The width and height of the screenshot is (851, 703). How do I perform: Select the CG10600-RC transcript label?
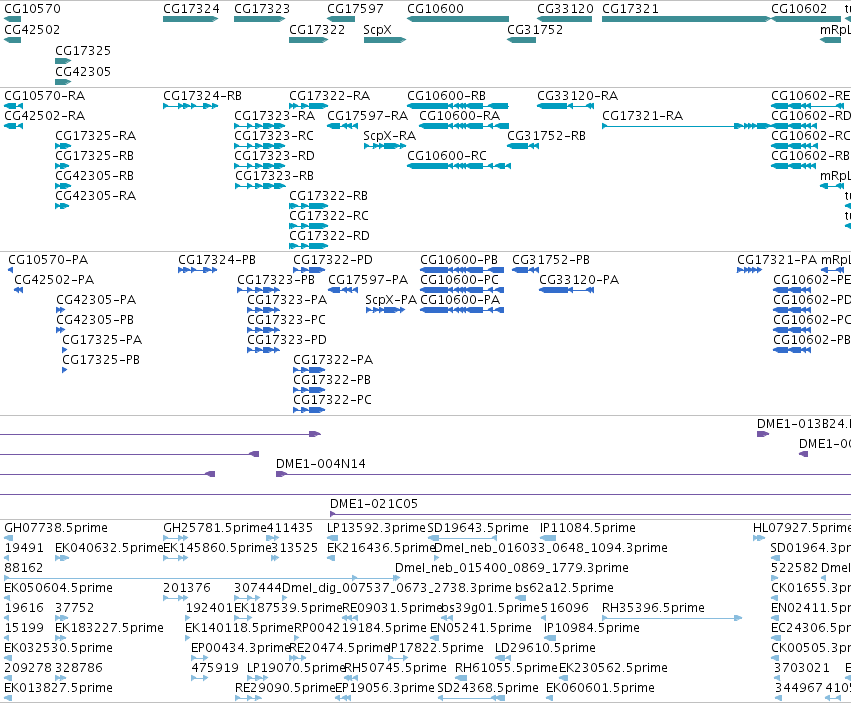coord(447,156)
